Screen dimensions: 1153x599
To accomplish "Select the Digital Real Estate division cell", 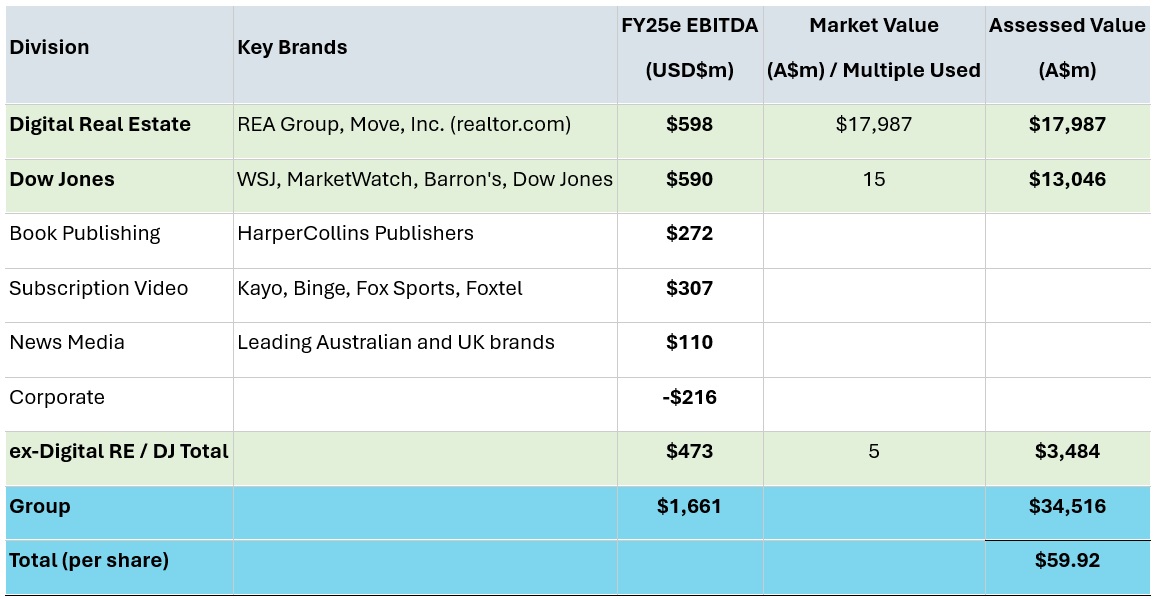I will click(x=100, y=124).
